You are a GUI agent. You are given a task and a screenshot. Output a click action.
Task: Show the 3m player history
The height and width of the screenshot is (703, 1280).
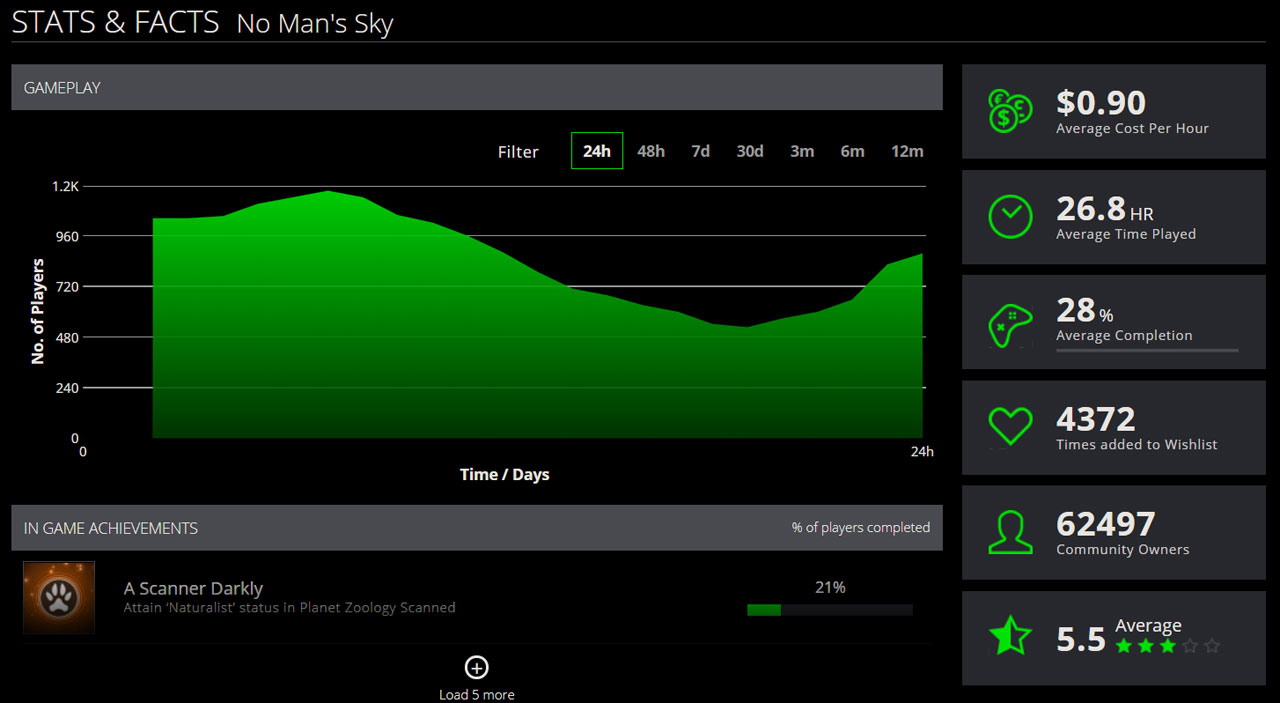coord(802,151)
